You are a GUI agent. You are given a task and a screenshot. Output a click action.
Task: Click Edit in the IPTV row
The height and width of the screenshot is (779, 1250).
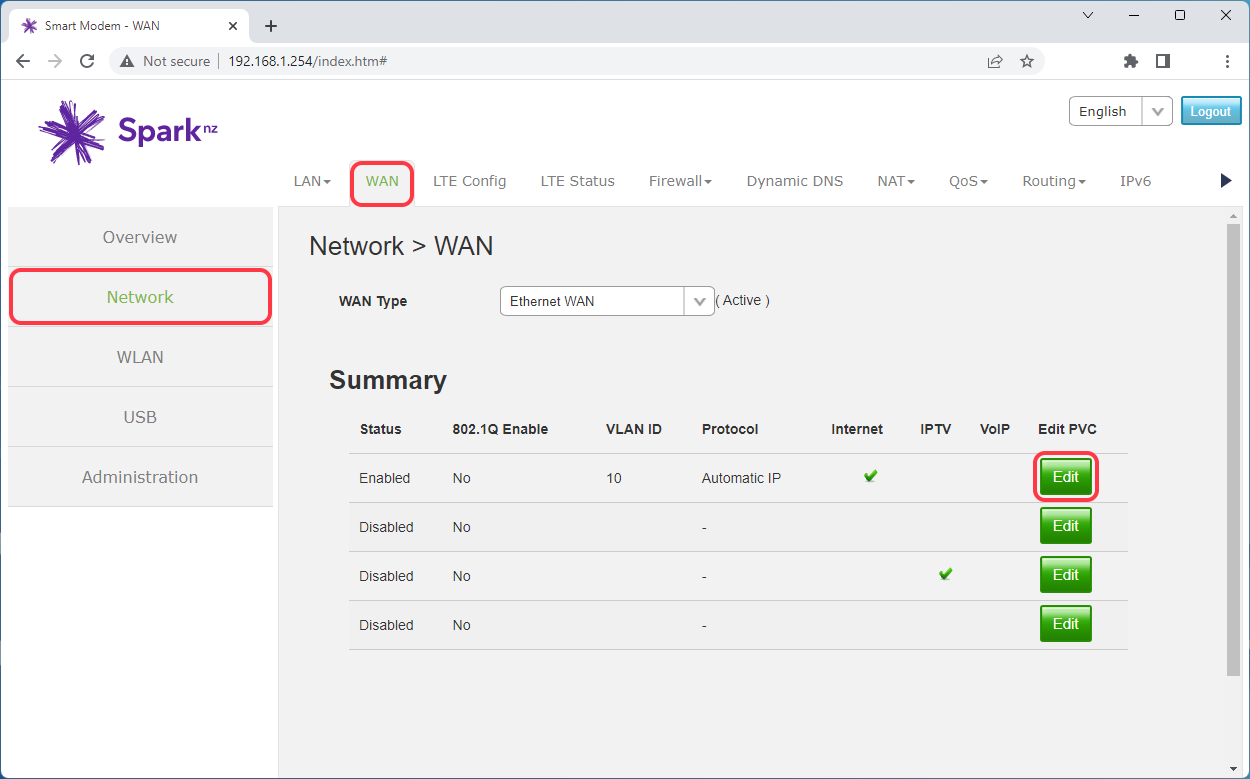(1065, 575)
